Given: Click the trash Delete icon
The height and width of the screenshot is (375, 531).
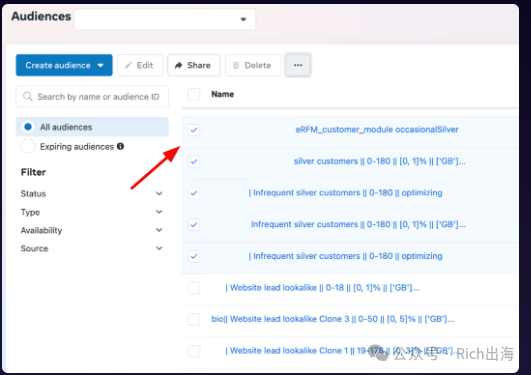Looking at the screenshot, I should 236,65.
